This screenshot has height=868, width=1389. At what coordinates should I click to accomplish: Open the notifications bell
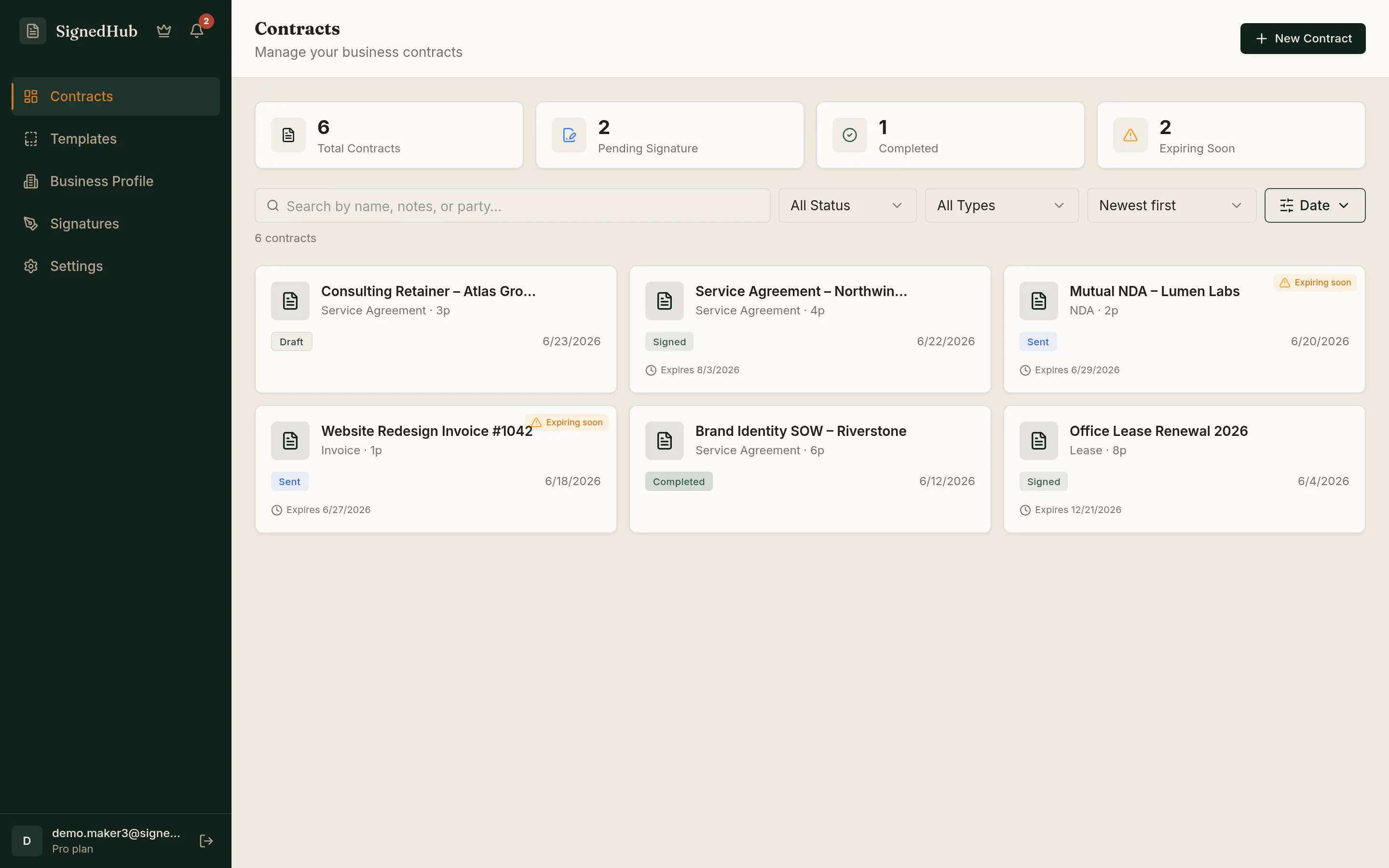[197, 31]
